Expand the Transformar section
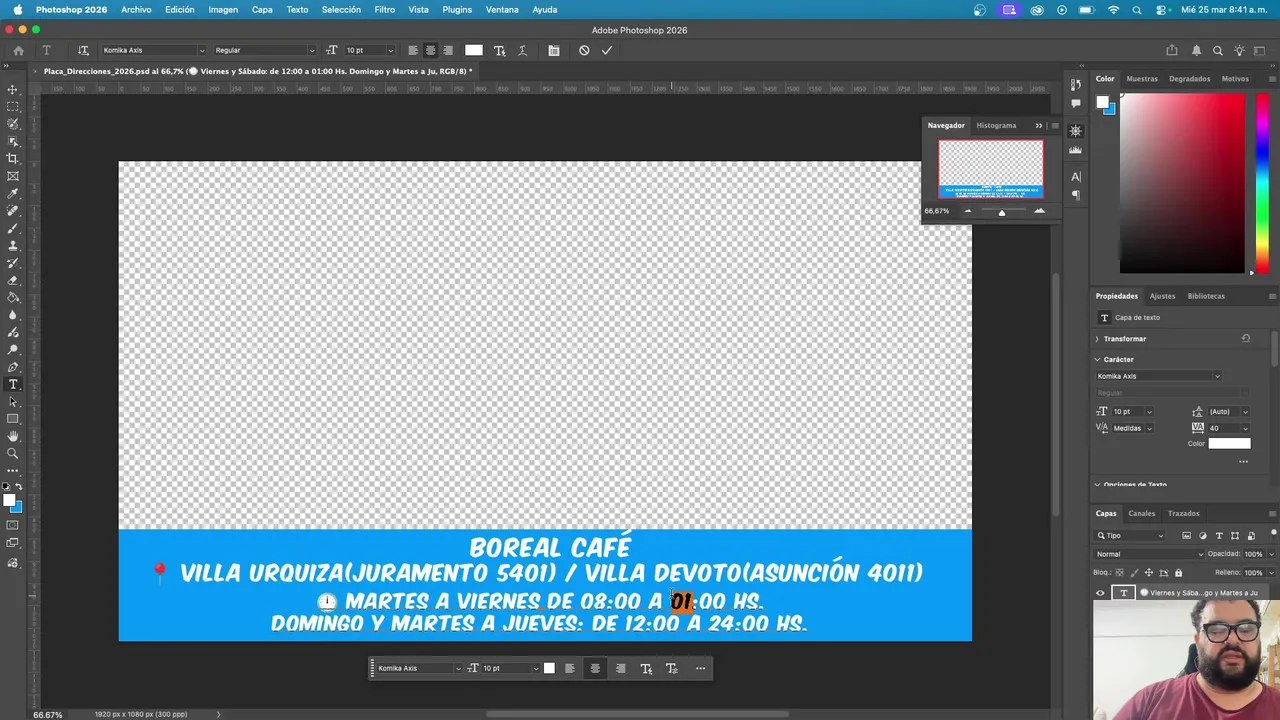 pyautogui.click(x=1097, y=339)
